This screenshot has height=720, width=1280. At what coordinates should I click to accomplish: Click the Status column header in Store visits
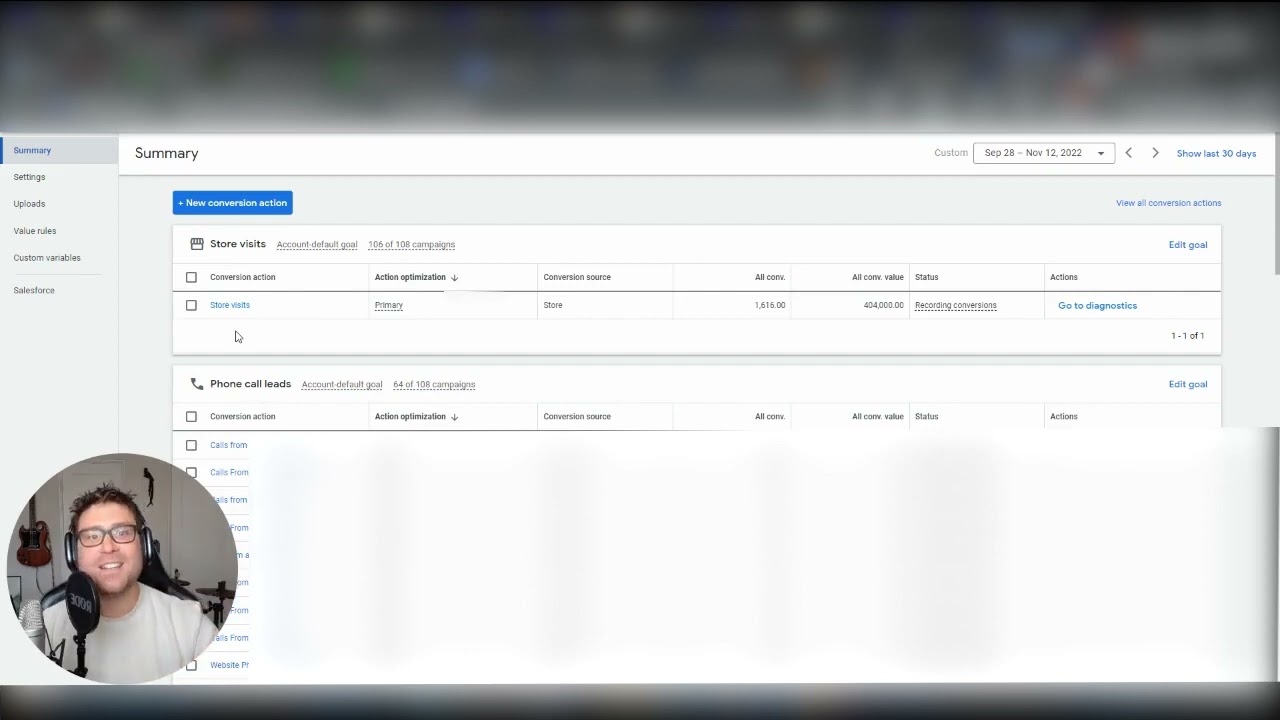pyautogui.click(x=926, y=277)
